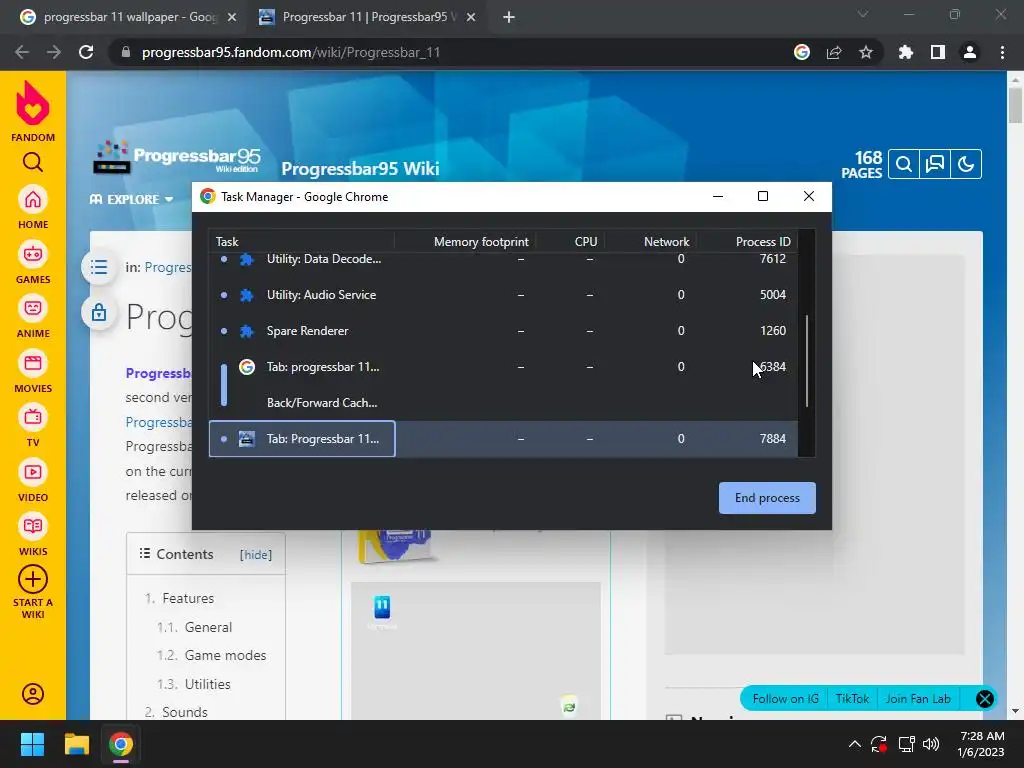Click process ID 7884 cell
1024x768 pixels.
coord(773,439)
